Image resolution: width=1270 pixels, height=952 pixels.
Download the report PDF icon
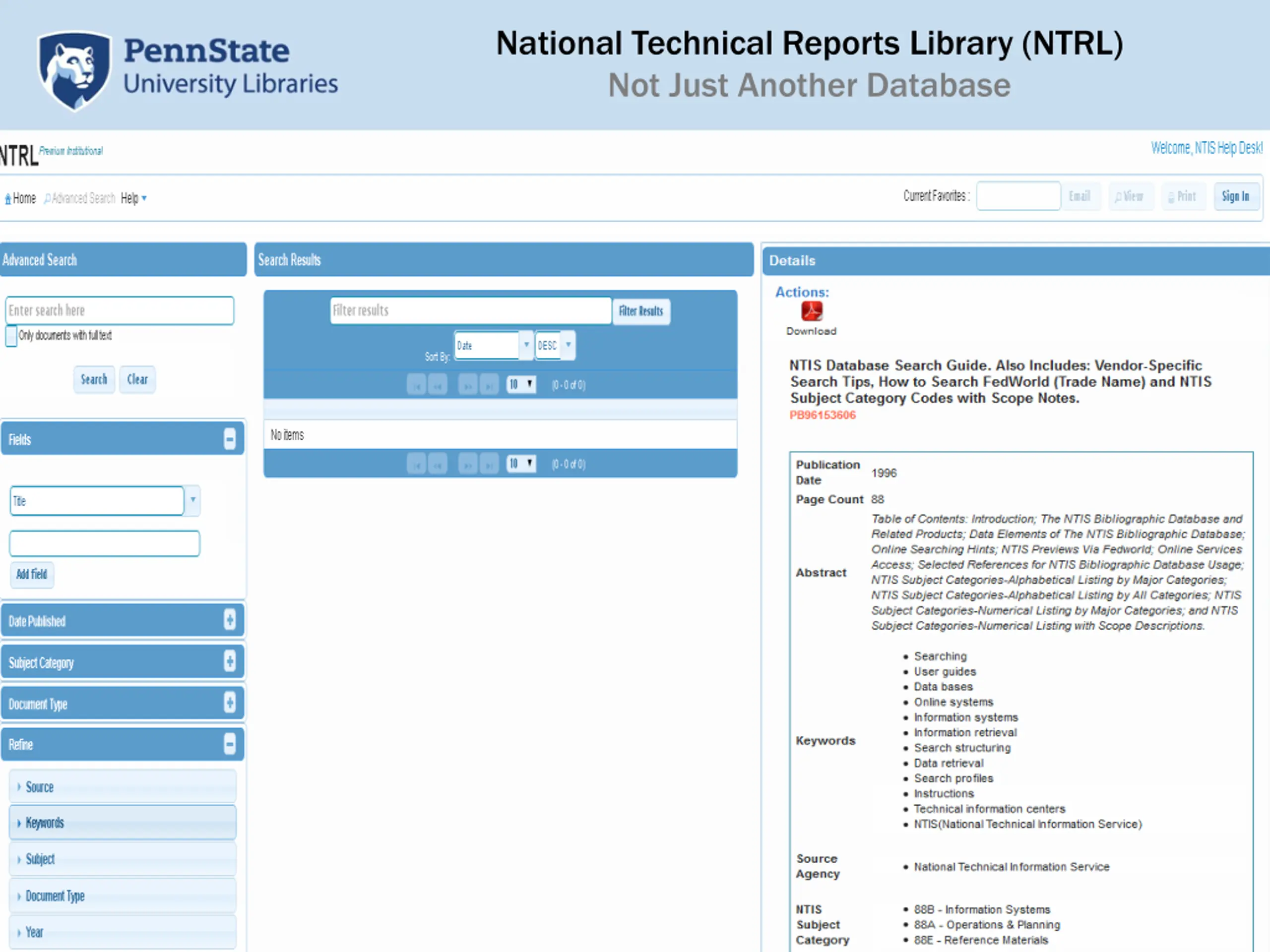coord(811,311)
